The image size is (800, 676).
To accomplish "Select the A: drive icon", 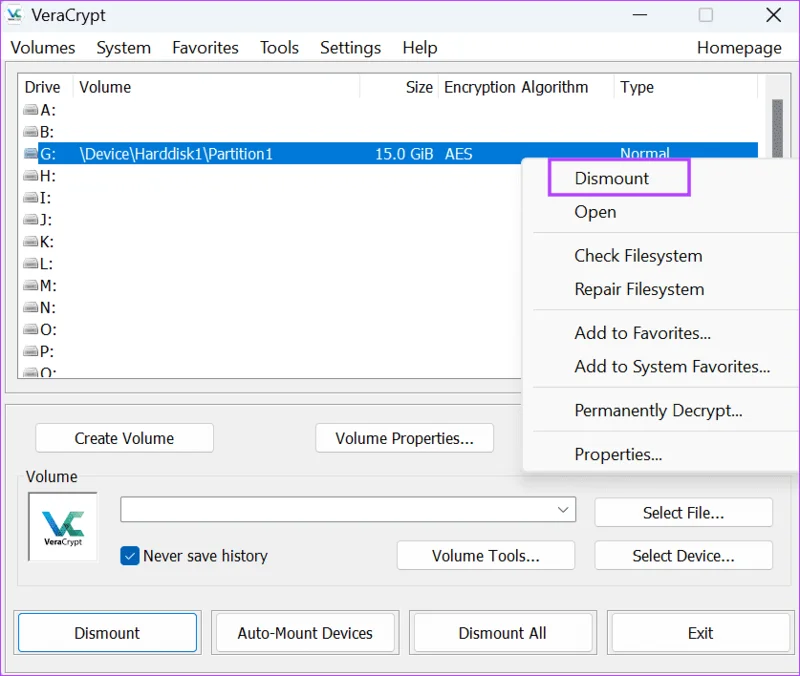I will click(x=31, y=110).
